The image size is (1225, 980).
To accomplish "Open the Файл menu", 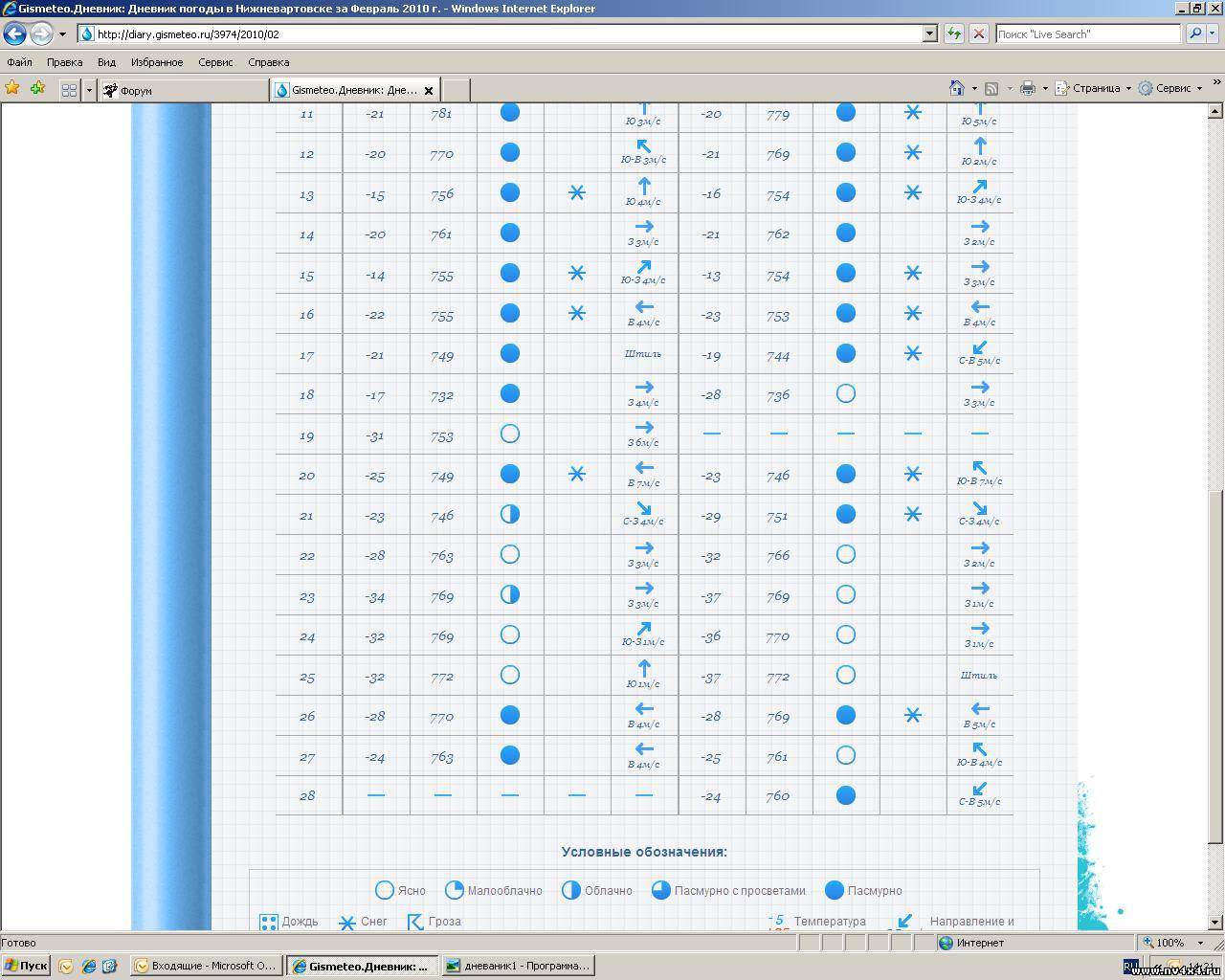I will tap(19, 62).
